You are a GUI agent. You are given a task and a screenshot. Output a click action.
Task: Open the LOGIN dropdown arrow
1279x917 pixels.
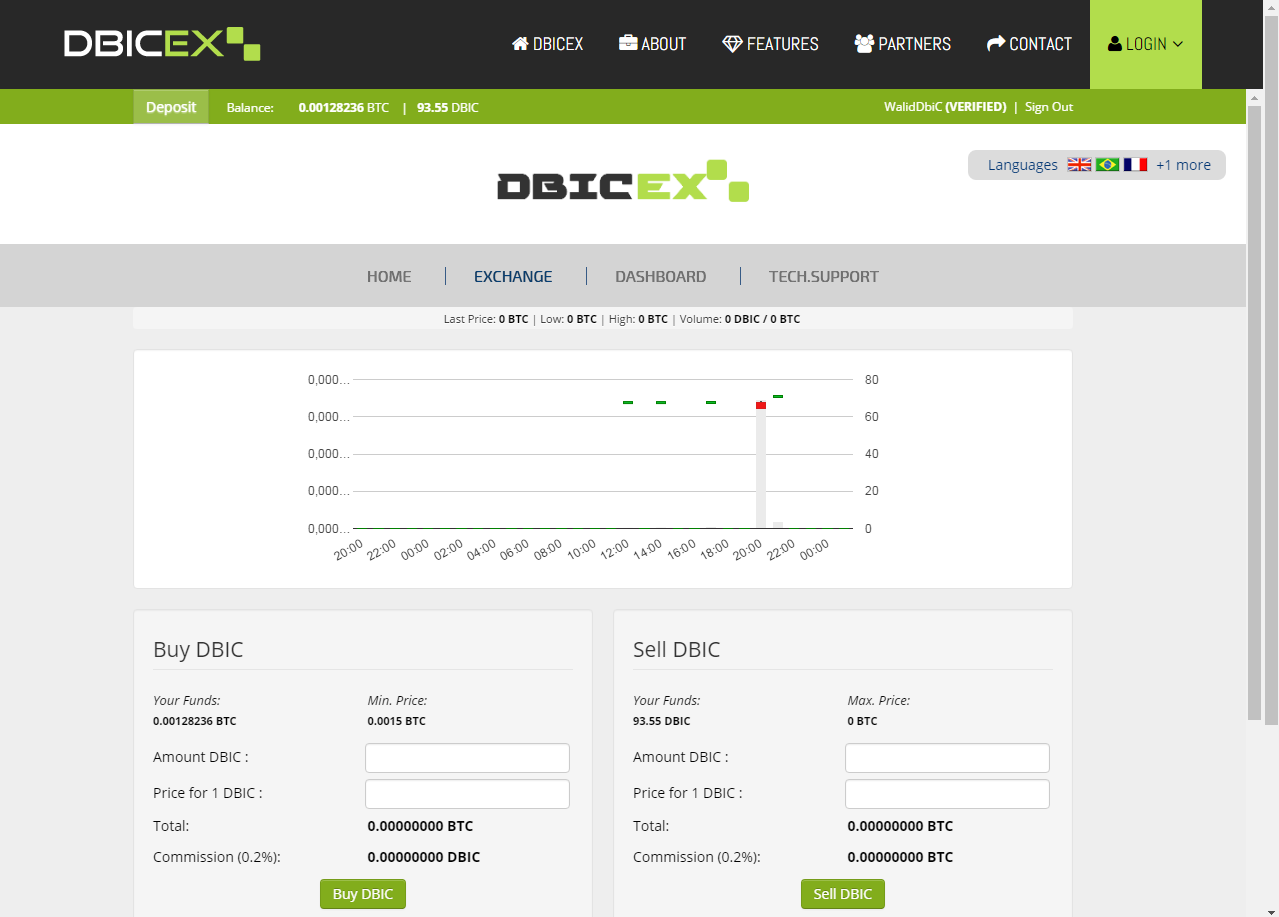click(x=1178, y=44)
